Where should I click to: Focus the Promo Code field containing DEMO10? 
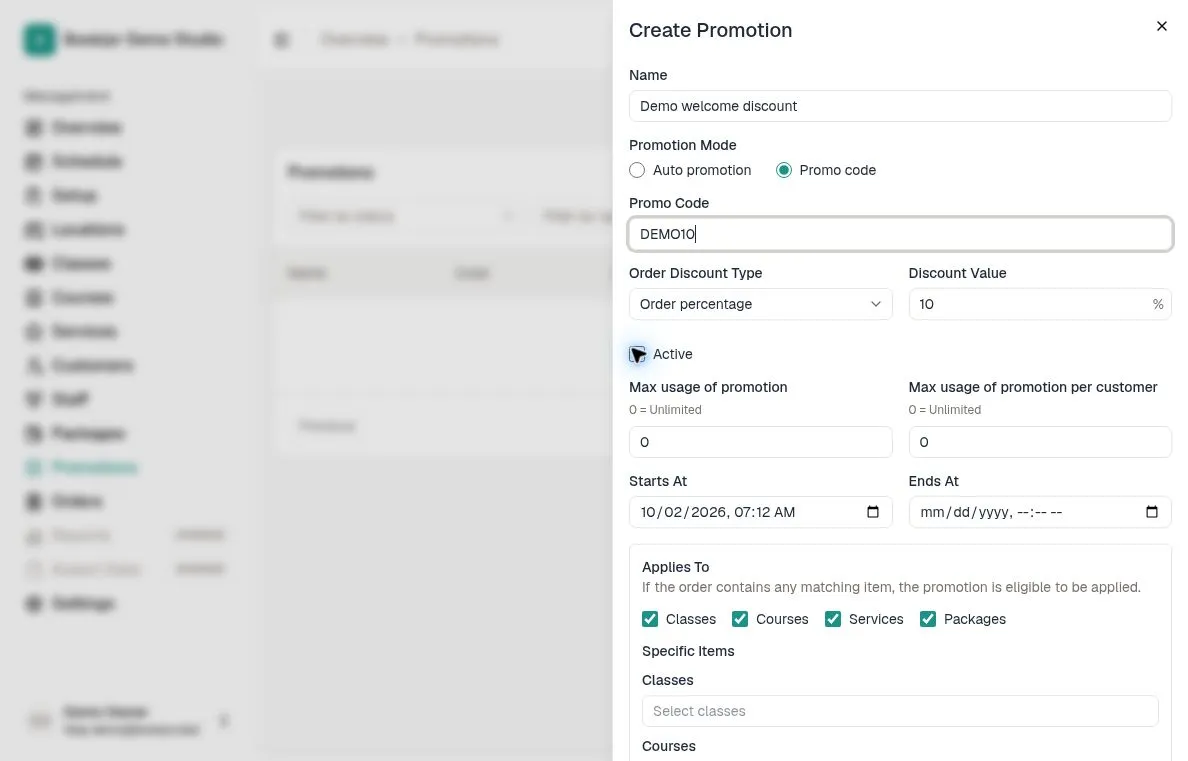pyautogui.click(x=899, y=234)
